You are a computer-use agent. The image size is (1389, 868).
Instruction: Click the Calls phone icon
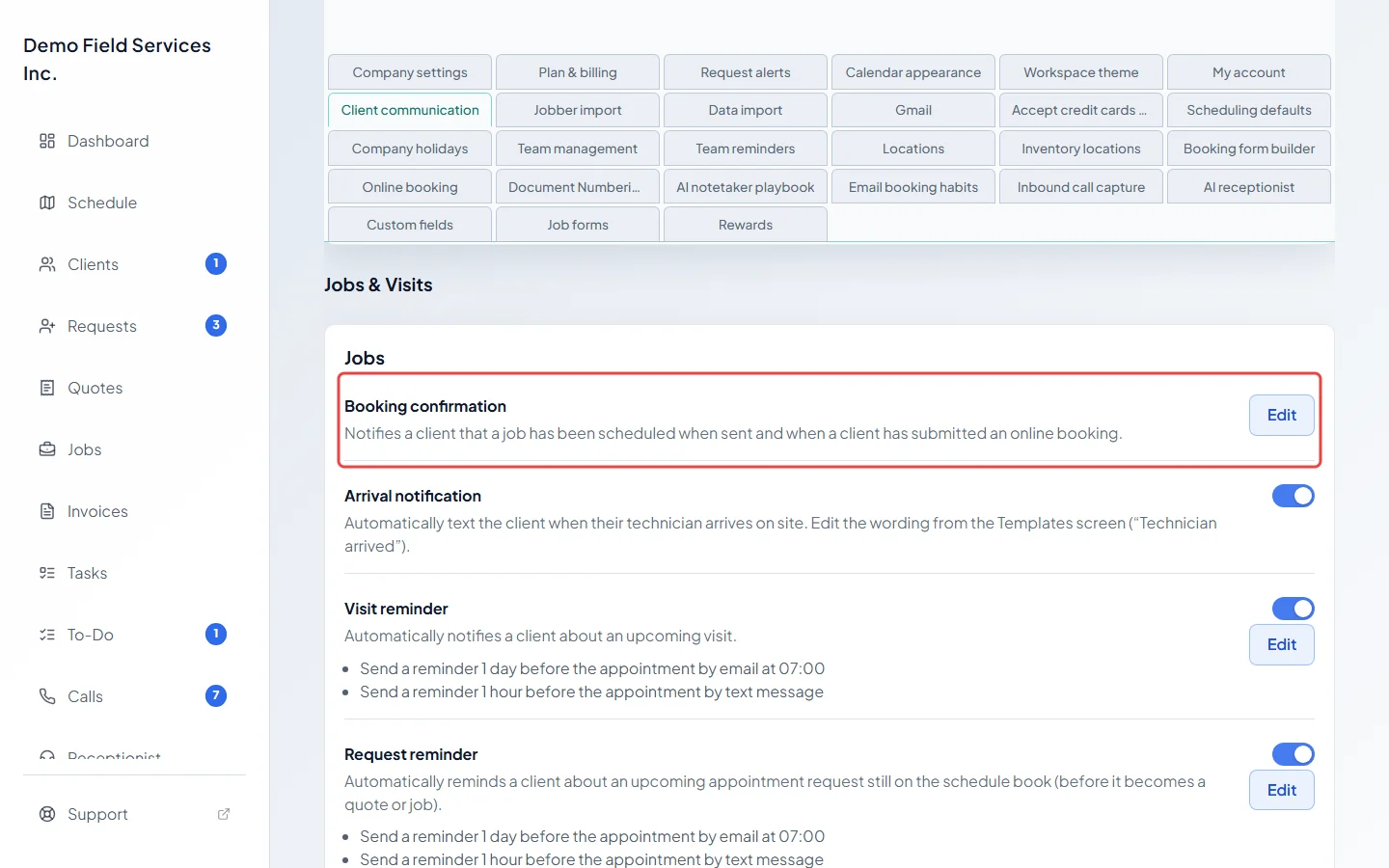47,696
